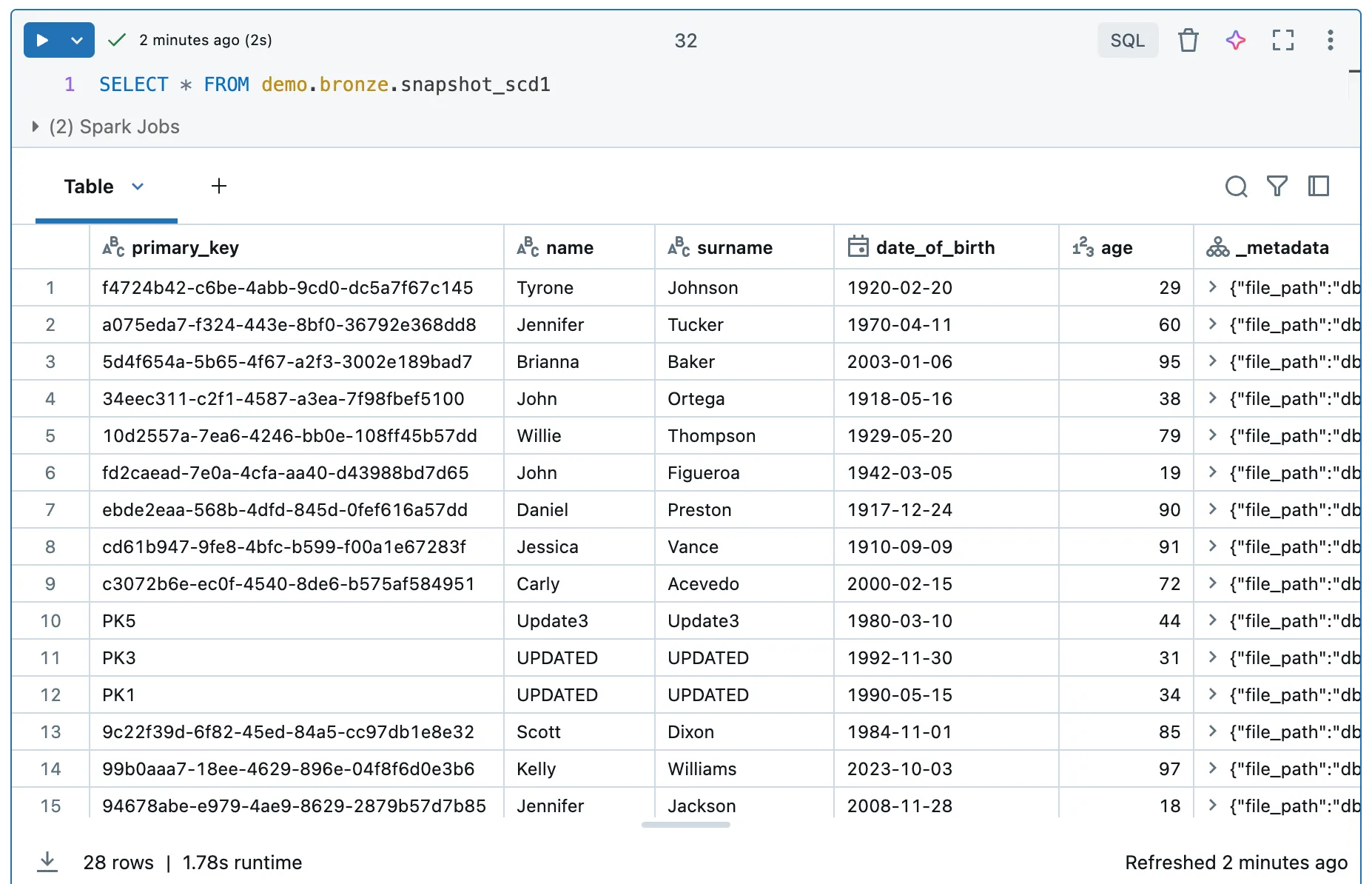Search the results table
This screenshot has width=1372, height=884.
(1236, 187)
